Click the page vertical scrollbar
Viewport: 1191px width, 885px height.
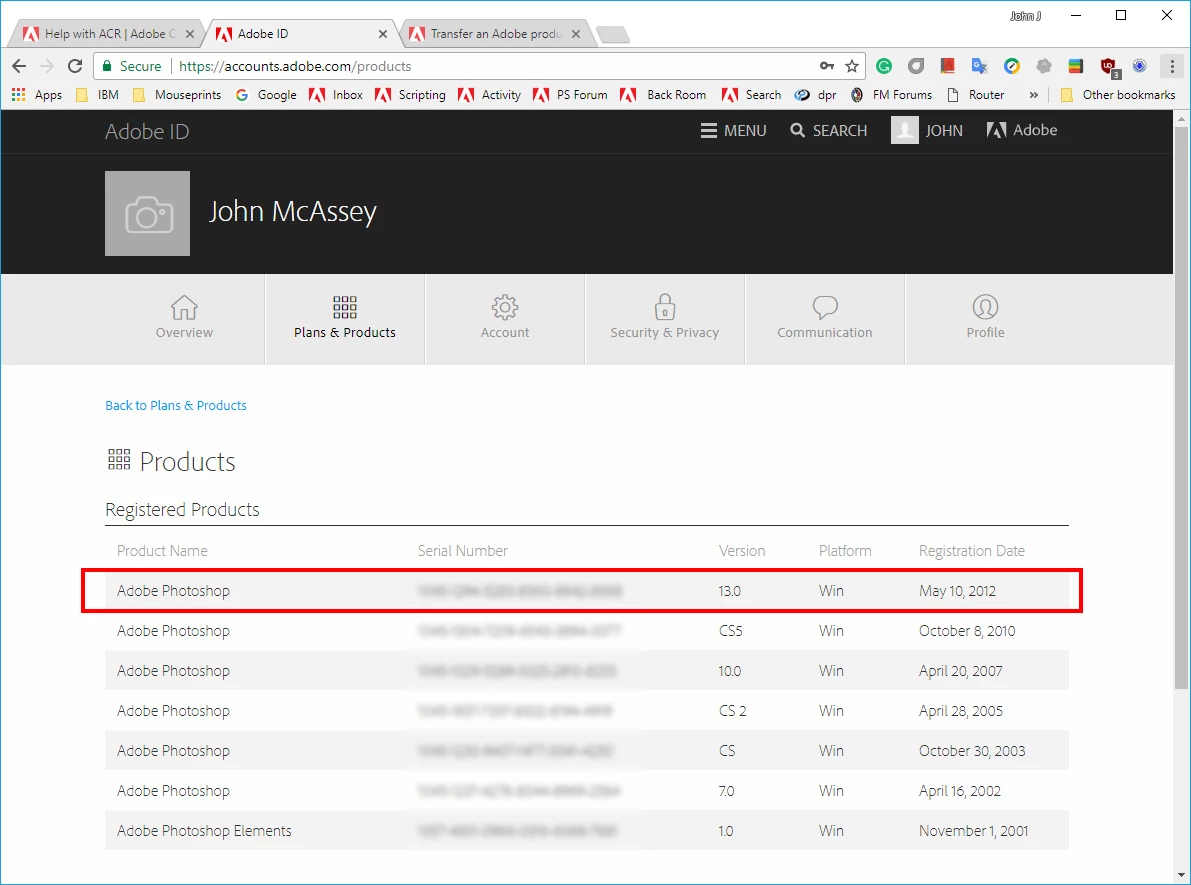pos(1182,410)
